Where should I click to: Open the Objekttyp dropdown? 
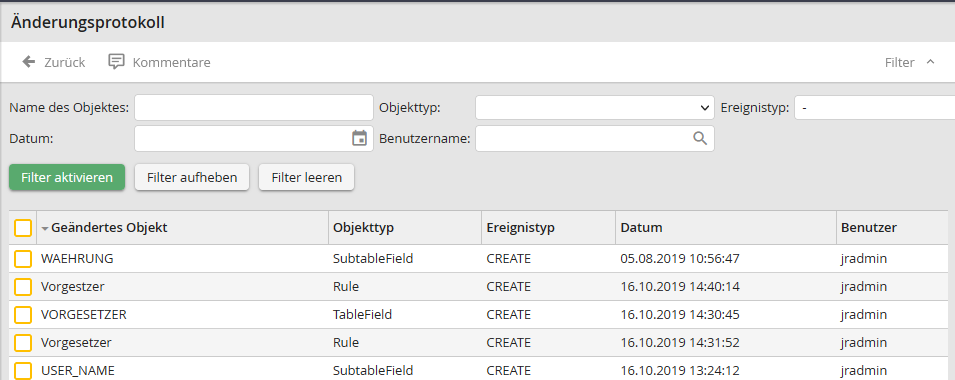(594, 108)
